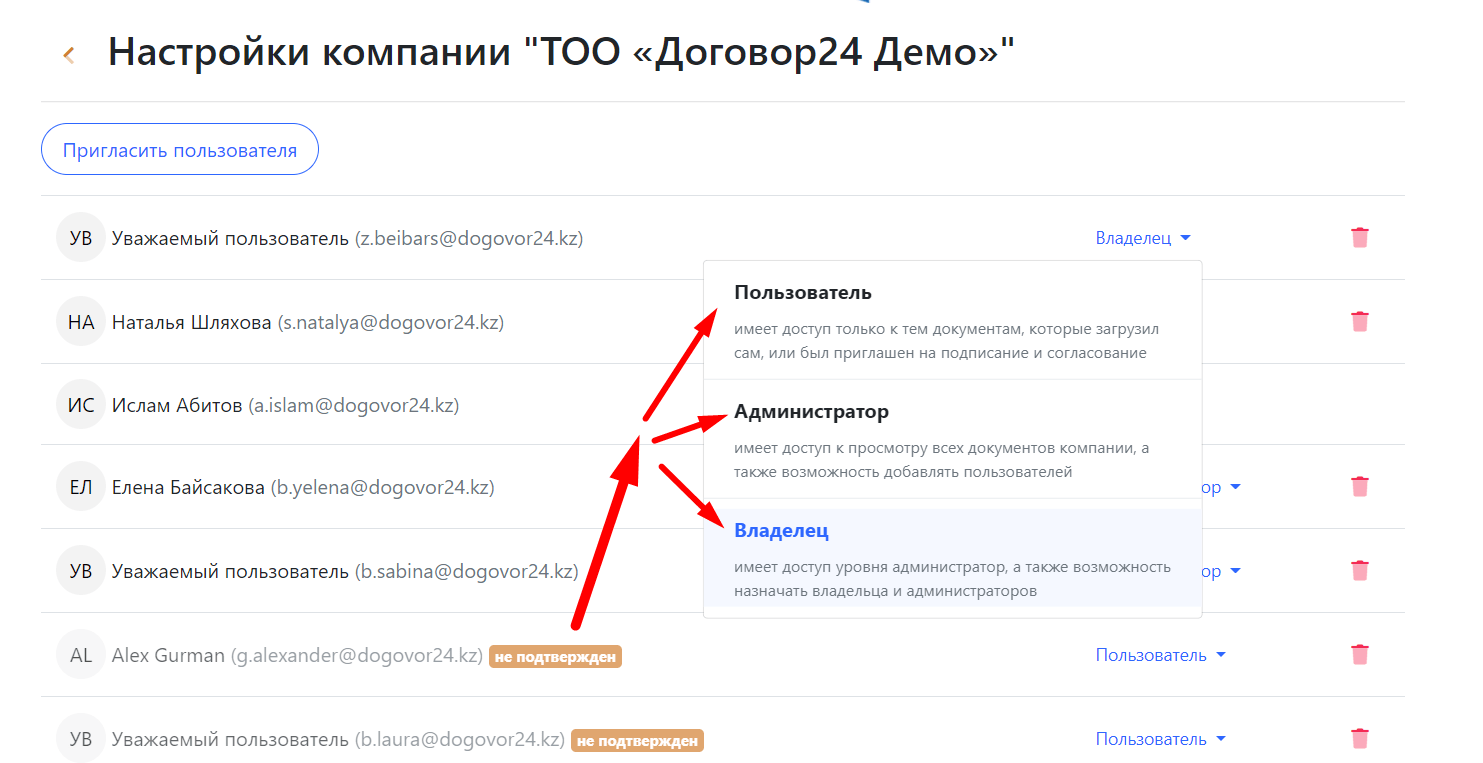
Task: Open role dropdown arrow in Елена Байсакова row
Action: click(x=1235, y=487)
